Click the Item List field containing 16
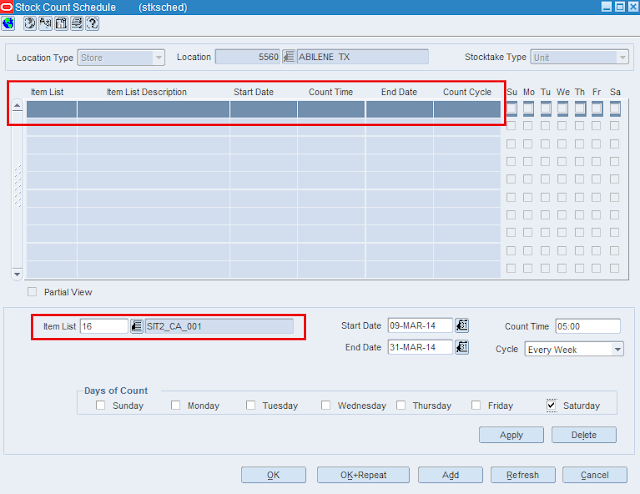Image resolution: width=640 pixels, height=494 pixels. tap(104, 326)
